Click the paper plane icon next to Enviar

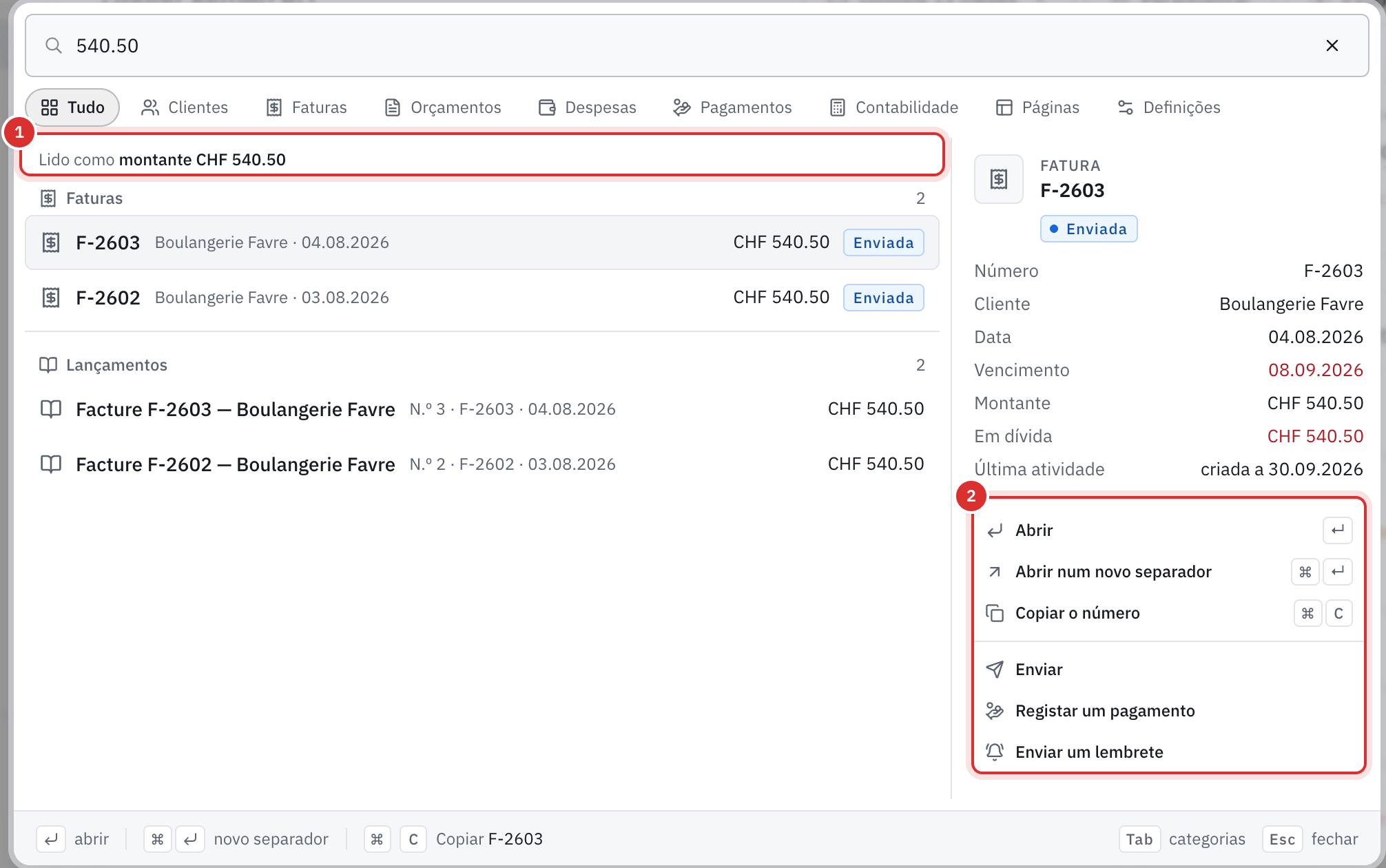click(995, 670)
